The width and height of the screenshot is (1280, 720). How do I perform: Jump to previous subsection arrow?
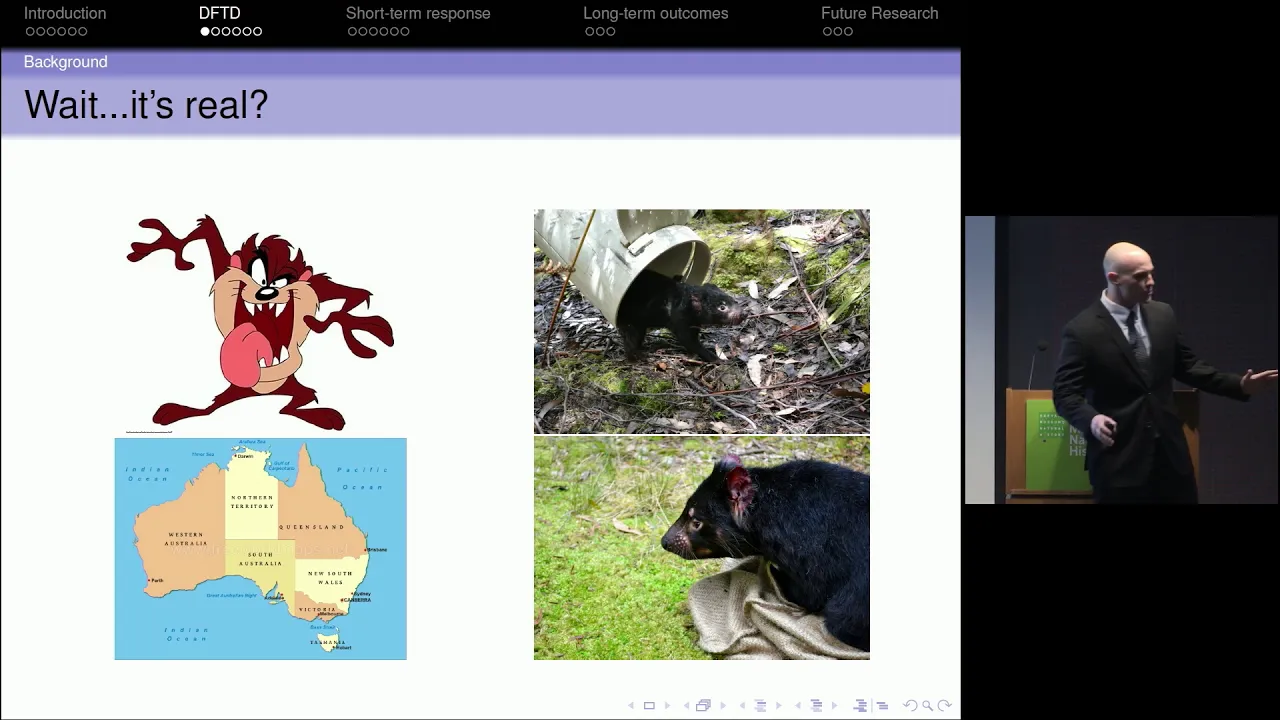[x=742, y=705]
